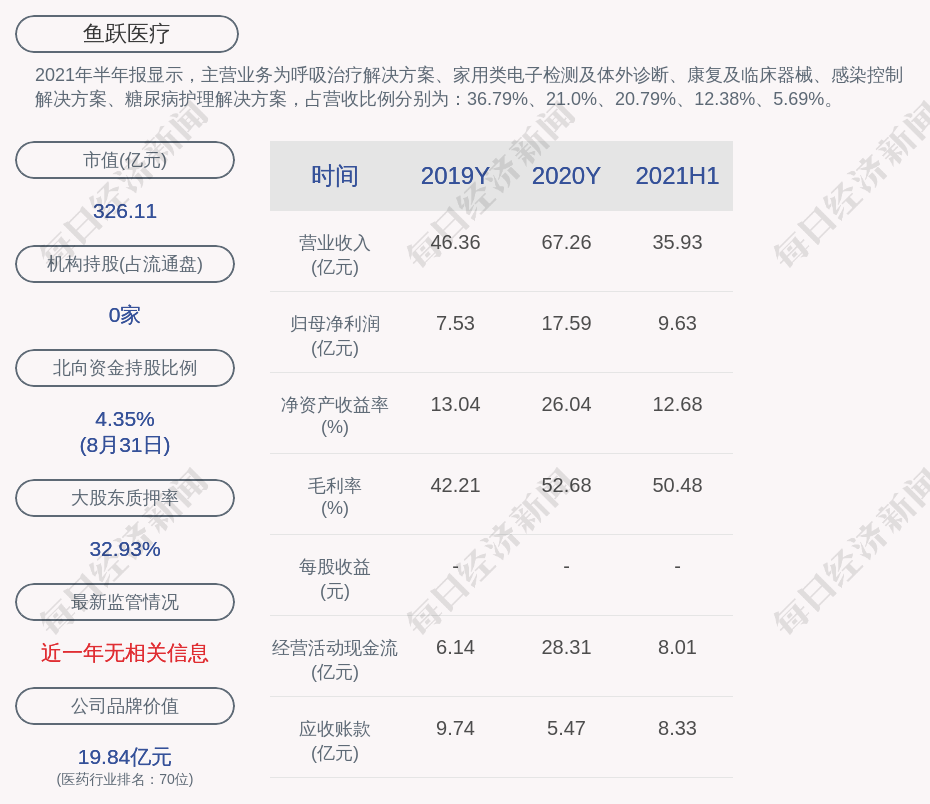Select net profit value 9.63
The image size is (930, 804).
coord(677,324)
